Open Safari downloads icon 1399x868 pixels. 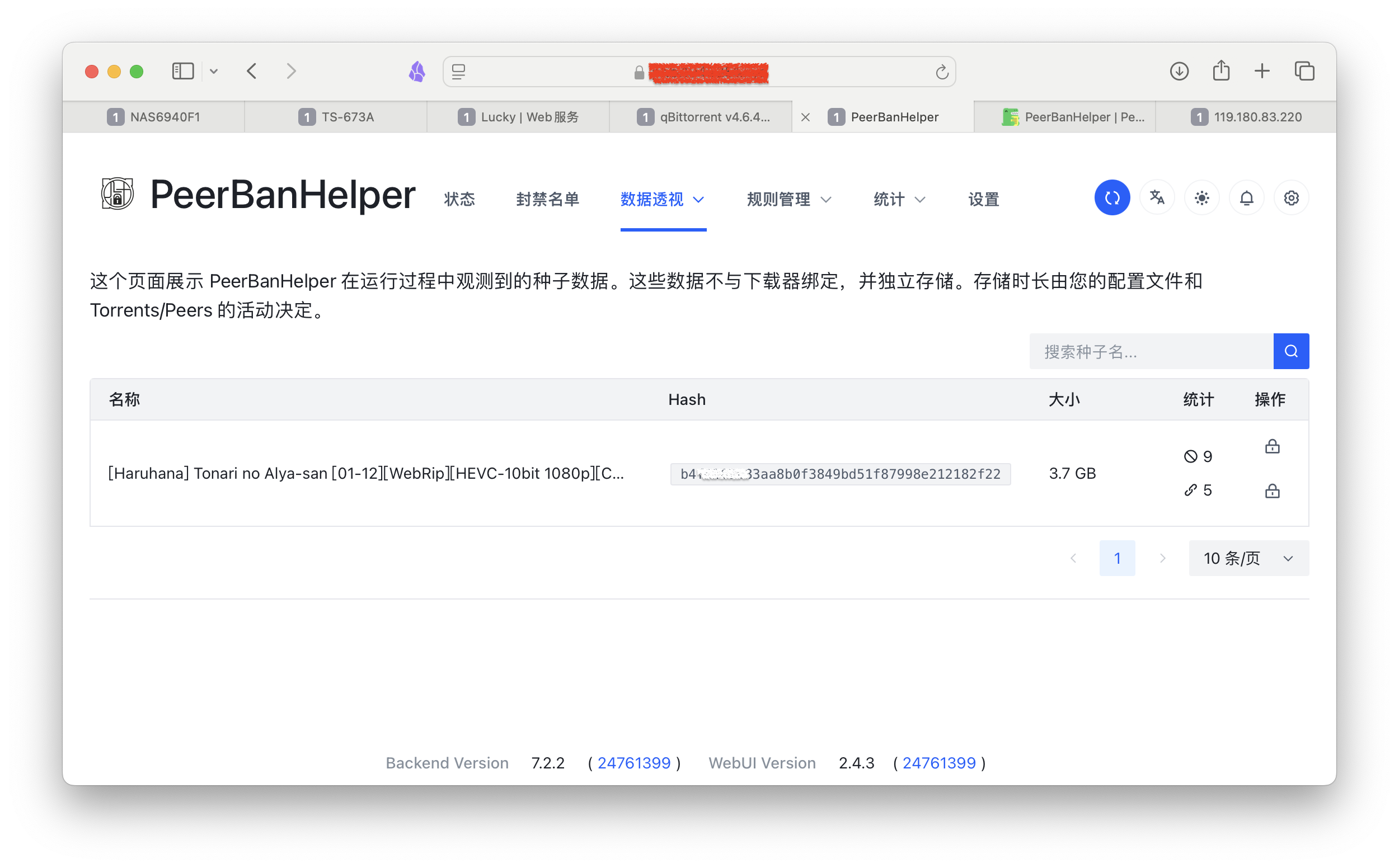pyautogui.click(x=1179, y=71)
